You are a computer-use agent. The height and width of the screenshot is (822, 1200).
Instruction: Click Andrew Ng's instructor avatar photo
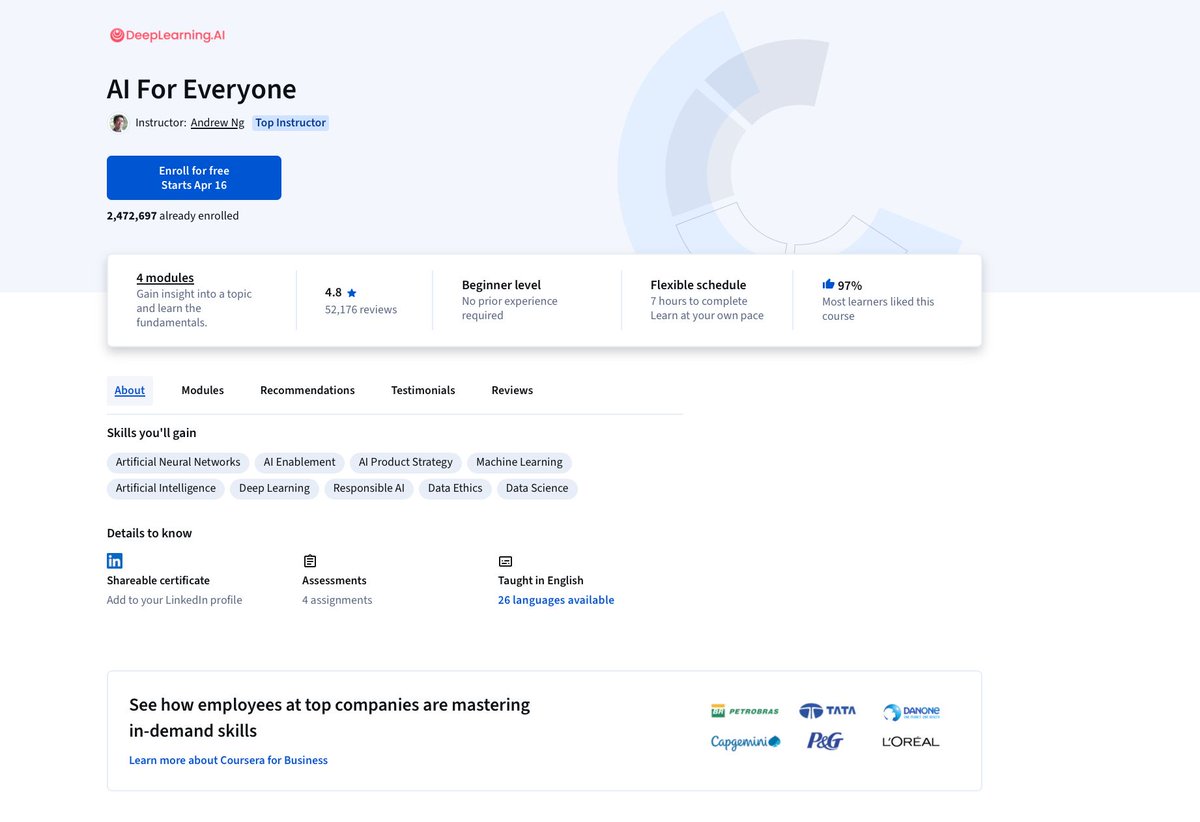coord(118,123)
